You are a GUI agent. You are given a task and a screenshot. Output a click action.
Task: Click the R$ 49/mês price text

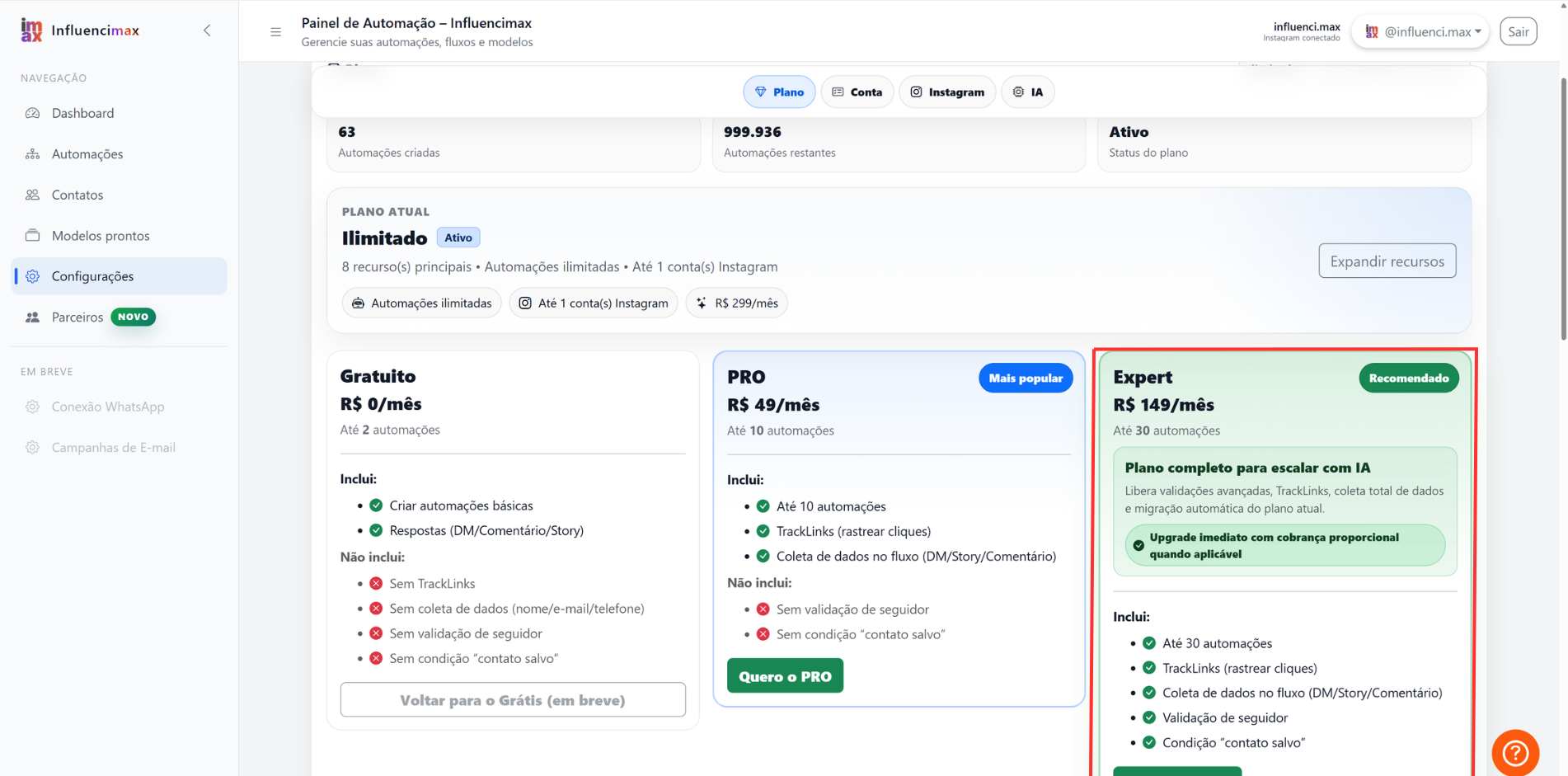[x=773, y=405]
